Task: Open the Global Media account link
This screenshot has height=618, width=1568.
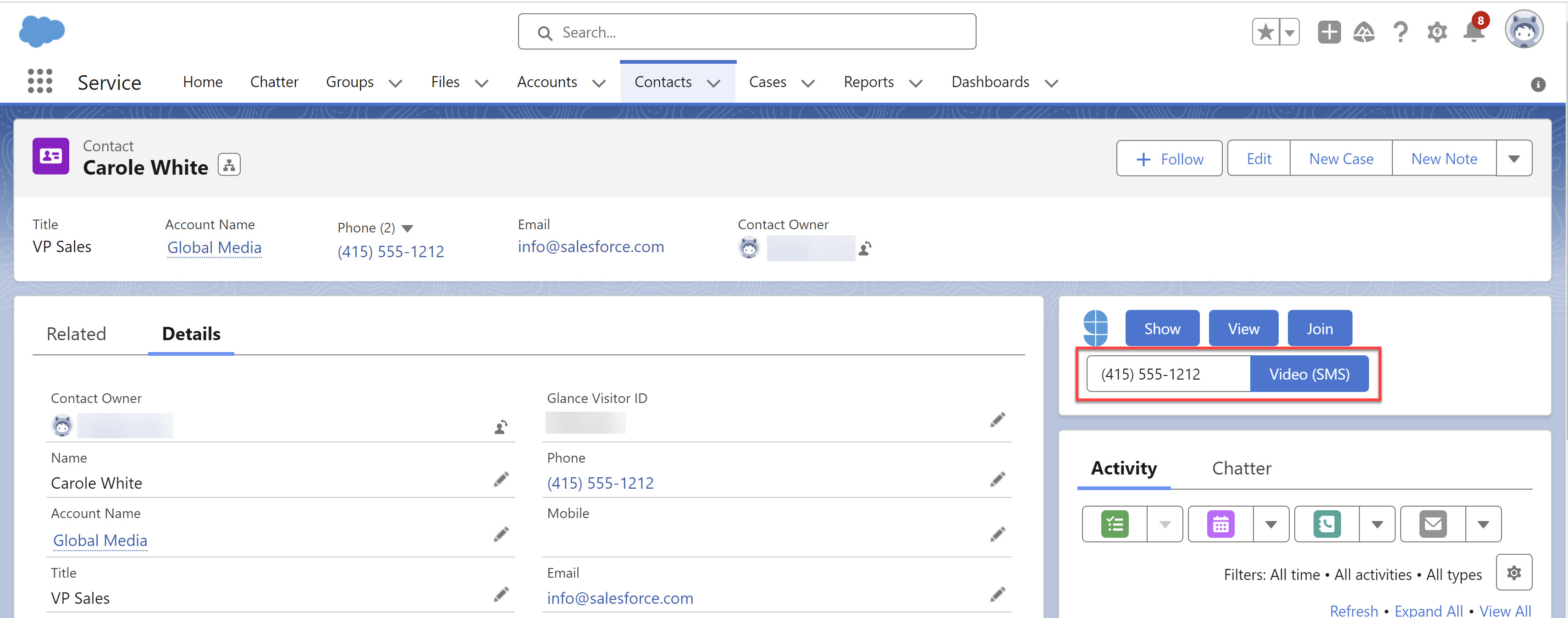Action: (x=214, y=247)
